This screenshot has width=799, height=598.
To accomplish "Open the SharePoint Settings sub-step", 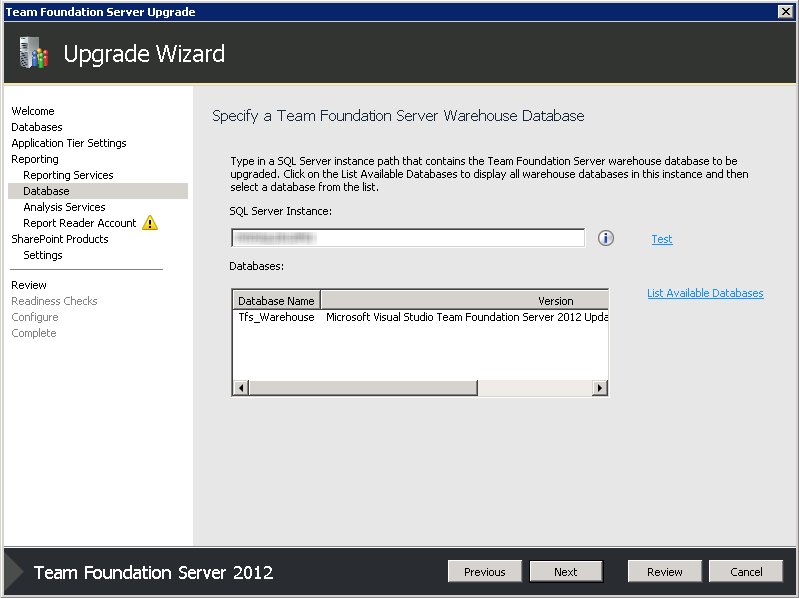I will click(43, 255).
